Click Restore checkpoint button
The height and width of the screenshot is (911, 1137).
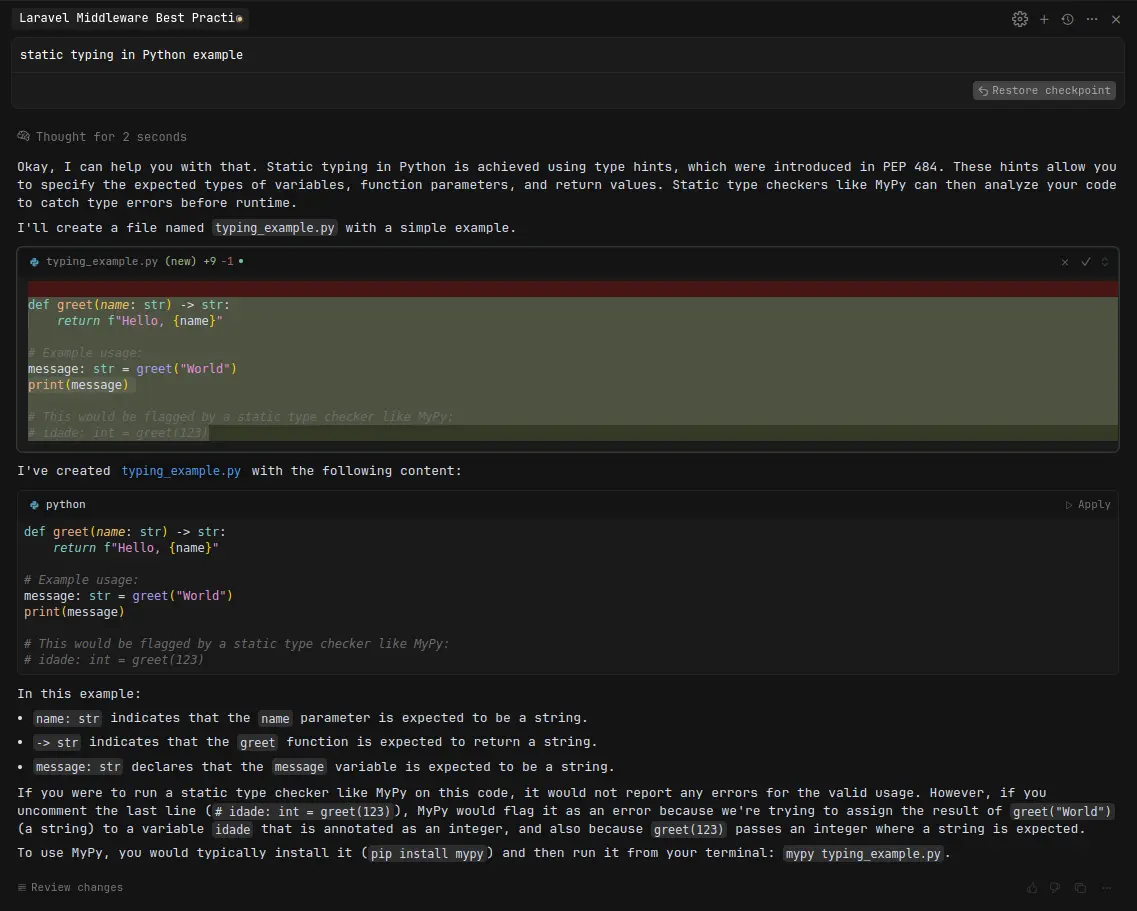(1044, 91)
